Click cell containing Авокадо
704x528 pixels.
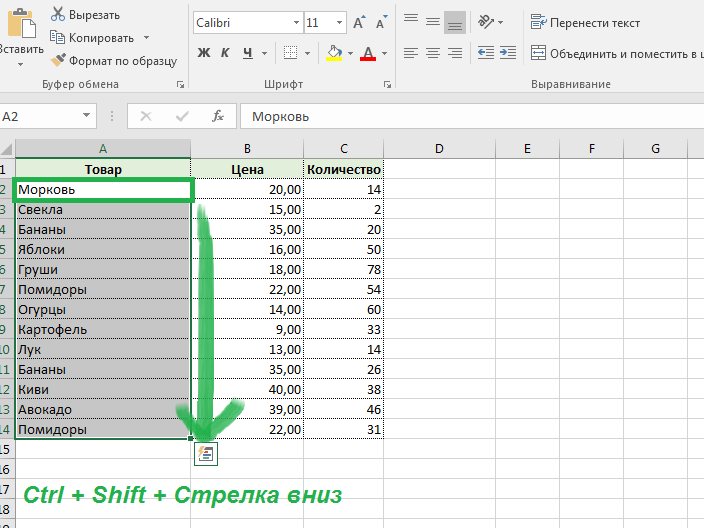[103, 409]
